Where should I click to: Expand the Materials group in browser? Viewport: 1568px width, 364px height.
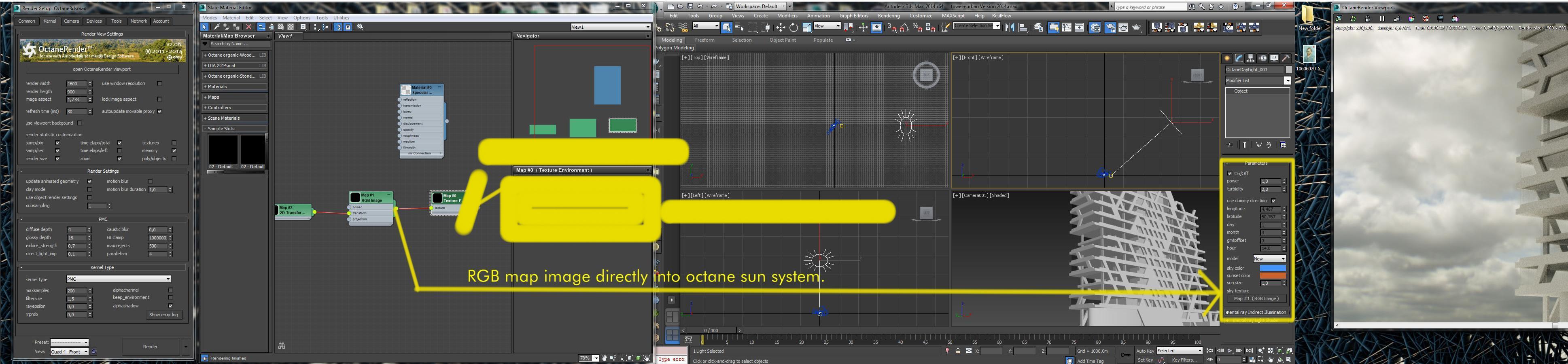click(217, 87)
